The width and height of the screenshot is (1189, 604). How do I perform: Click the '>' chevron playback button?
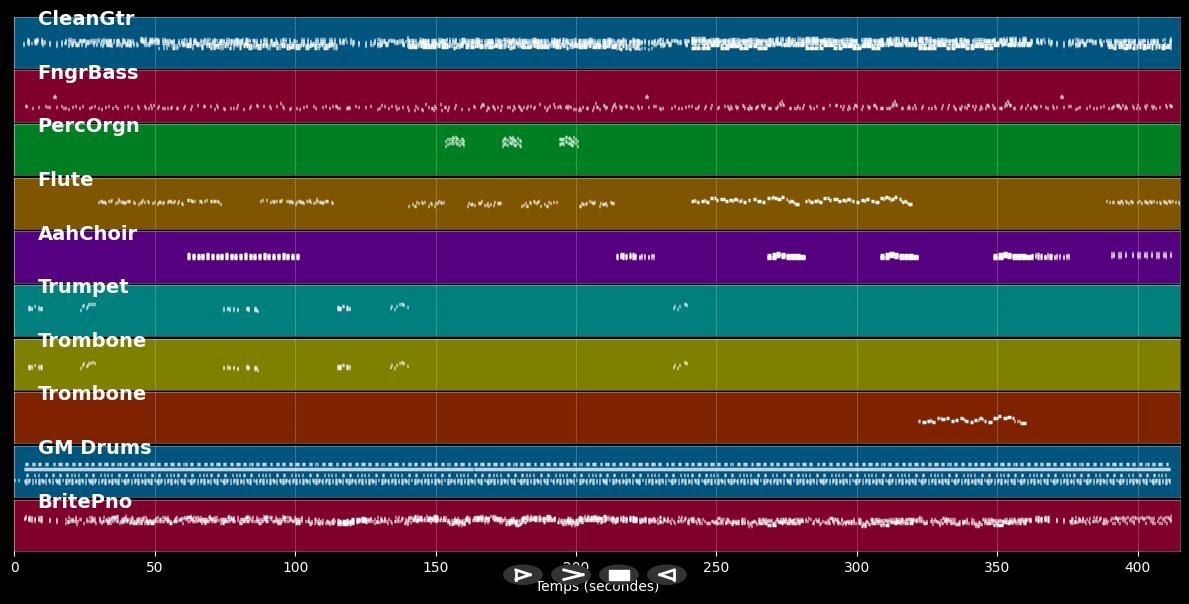[x=571, y=575]
